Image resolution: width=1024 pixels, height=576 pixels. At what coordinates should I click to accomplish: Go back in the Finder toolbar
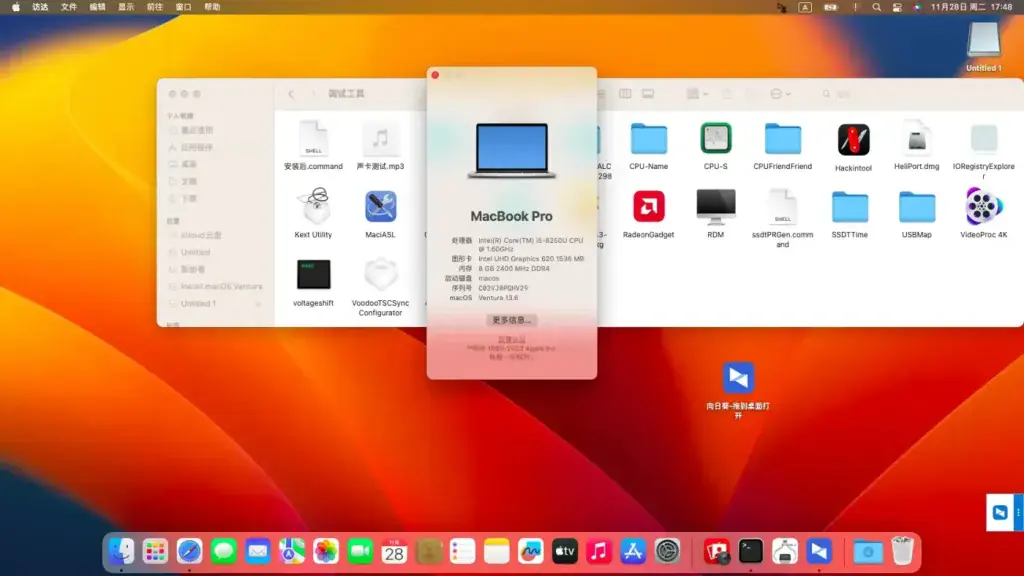tap(291, 94)
